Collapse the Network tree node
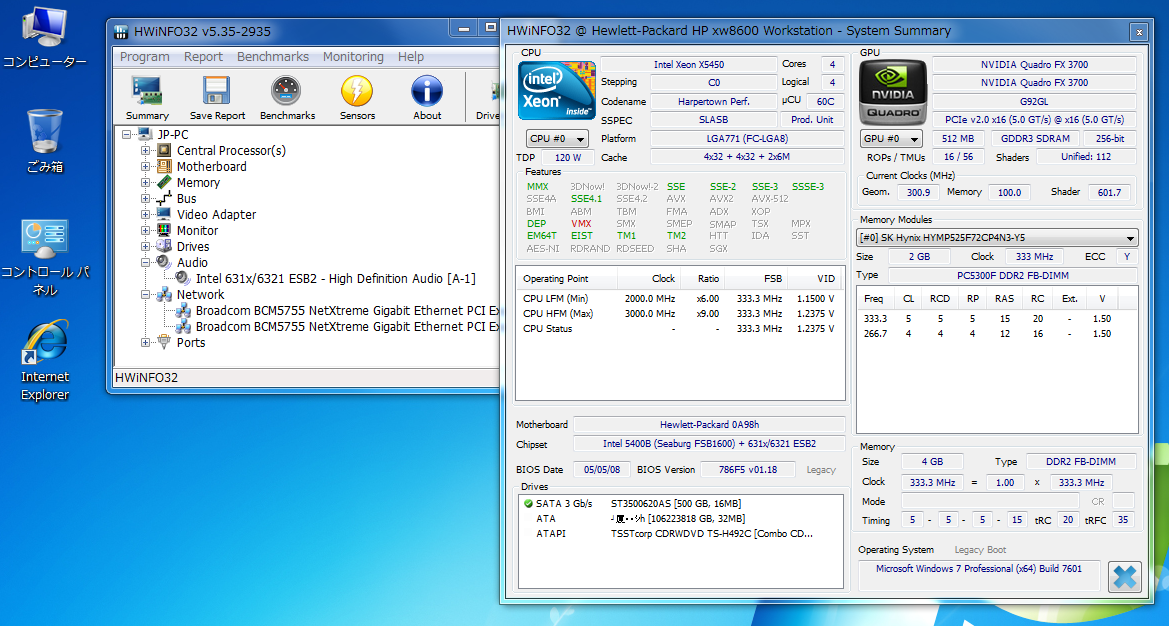 pos(144,294)
